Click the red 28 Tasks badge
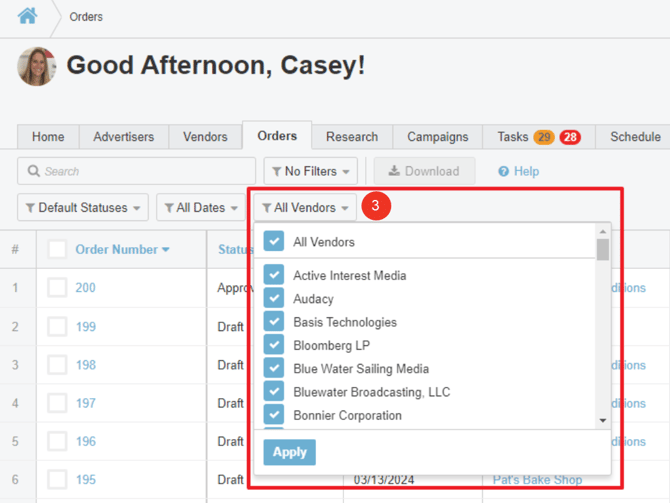This screenshot has width=670, height=503. 570,137
